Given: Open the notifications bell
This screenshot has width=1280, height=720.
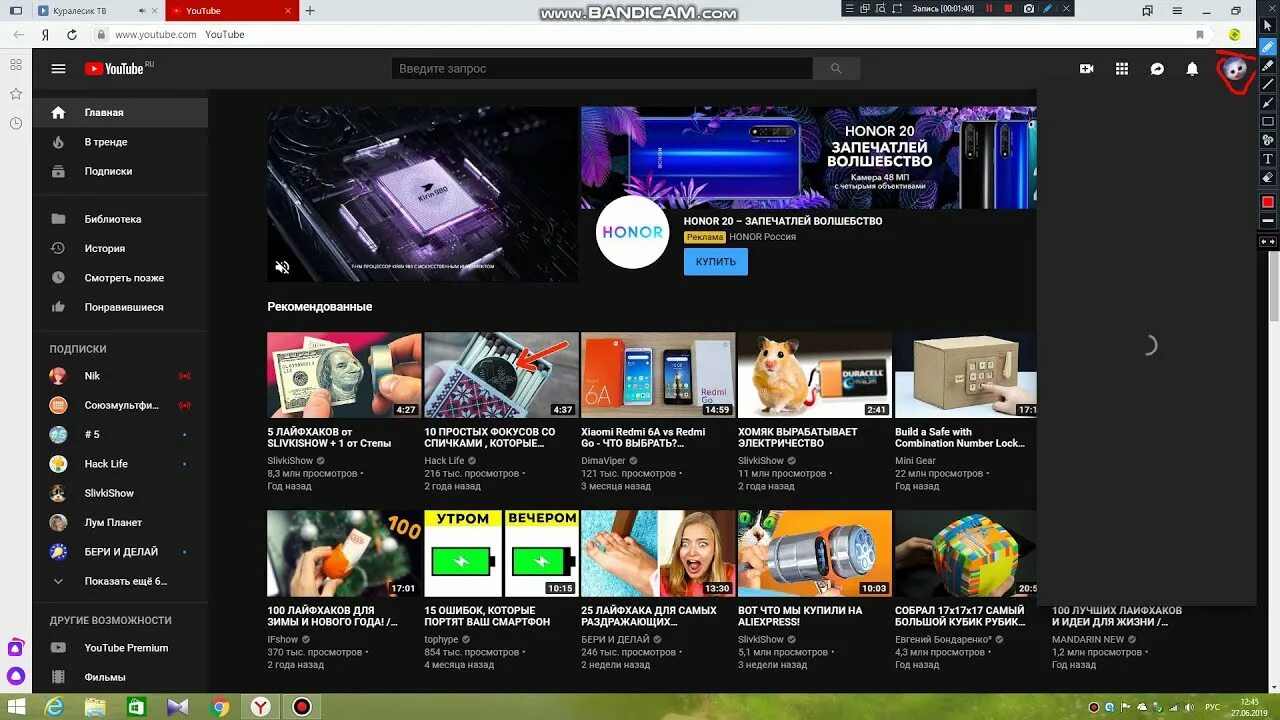Looking at the screenshot, I should click(x=1192, y=69).
